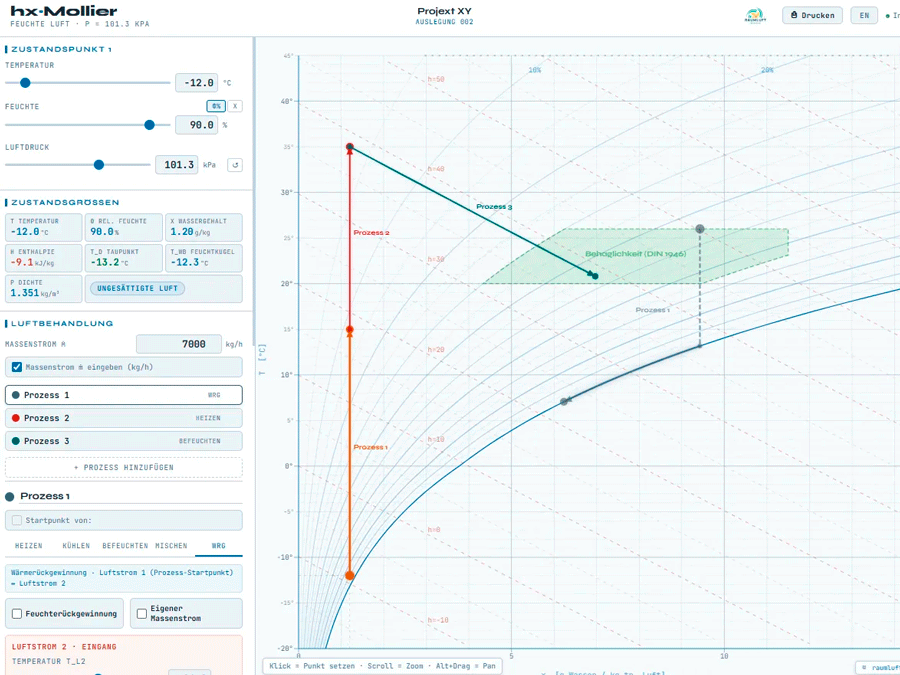Click the T Temperatur value tile -12.0 °C
Screen dimensions: 900x675
44,227
